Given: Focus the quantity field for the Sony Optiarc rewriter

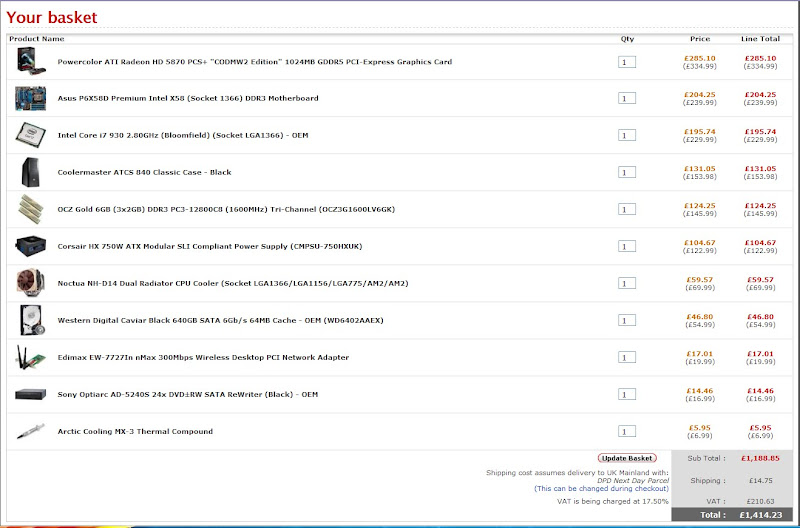Looking at the screenshot, I should (627, 394).
